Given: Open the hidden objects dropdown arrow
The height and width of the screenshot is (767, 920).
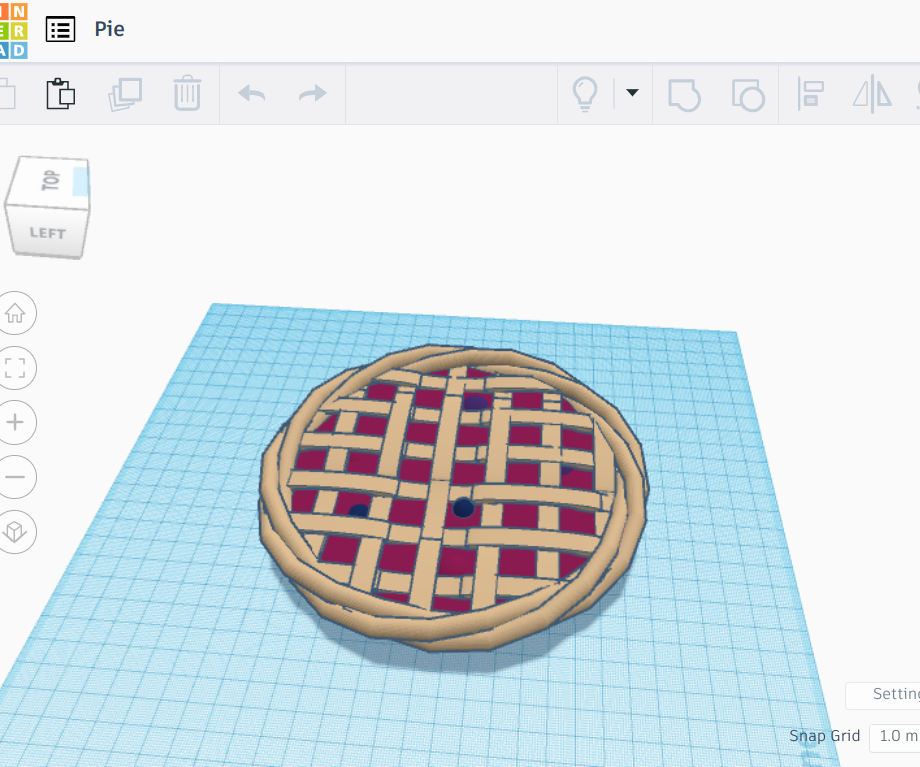Looking at the screenshot, I should tap(631, 93).
